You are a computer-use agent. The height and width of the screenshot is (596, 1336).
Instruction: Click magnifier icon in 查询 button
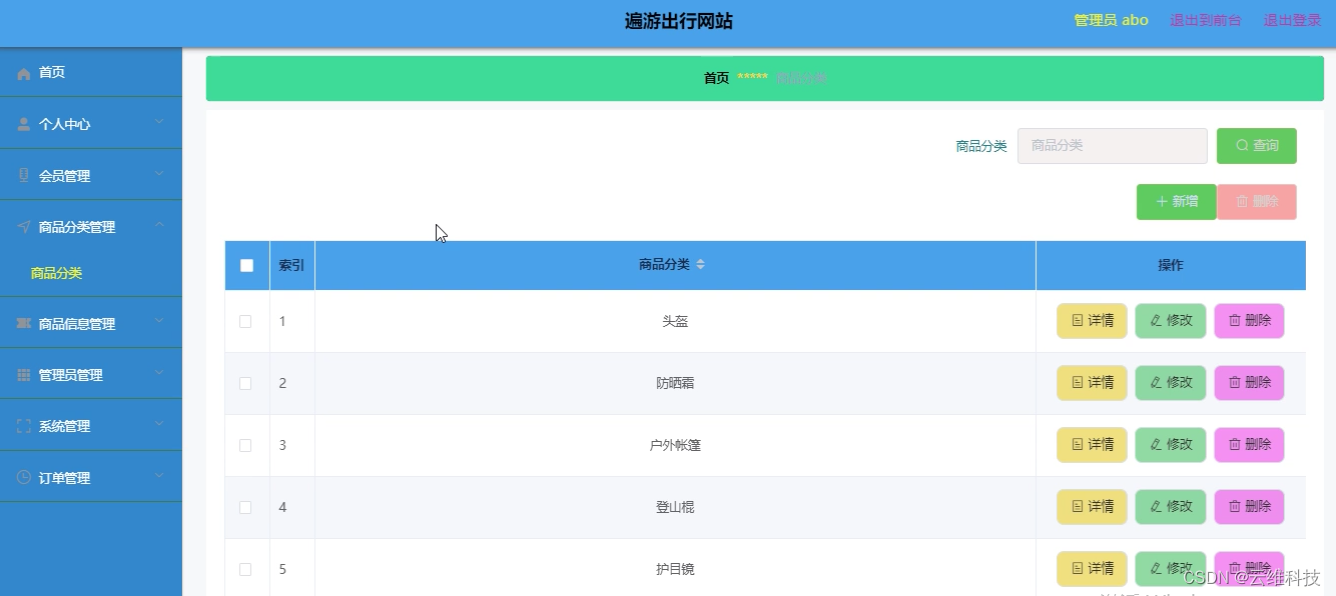1242,146
